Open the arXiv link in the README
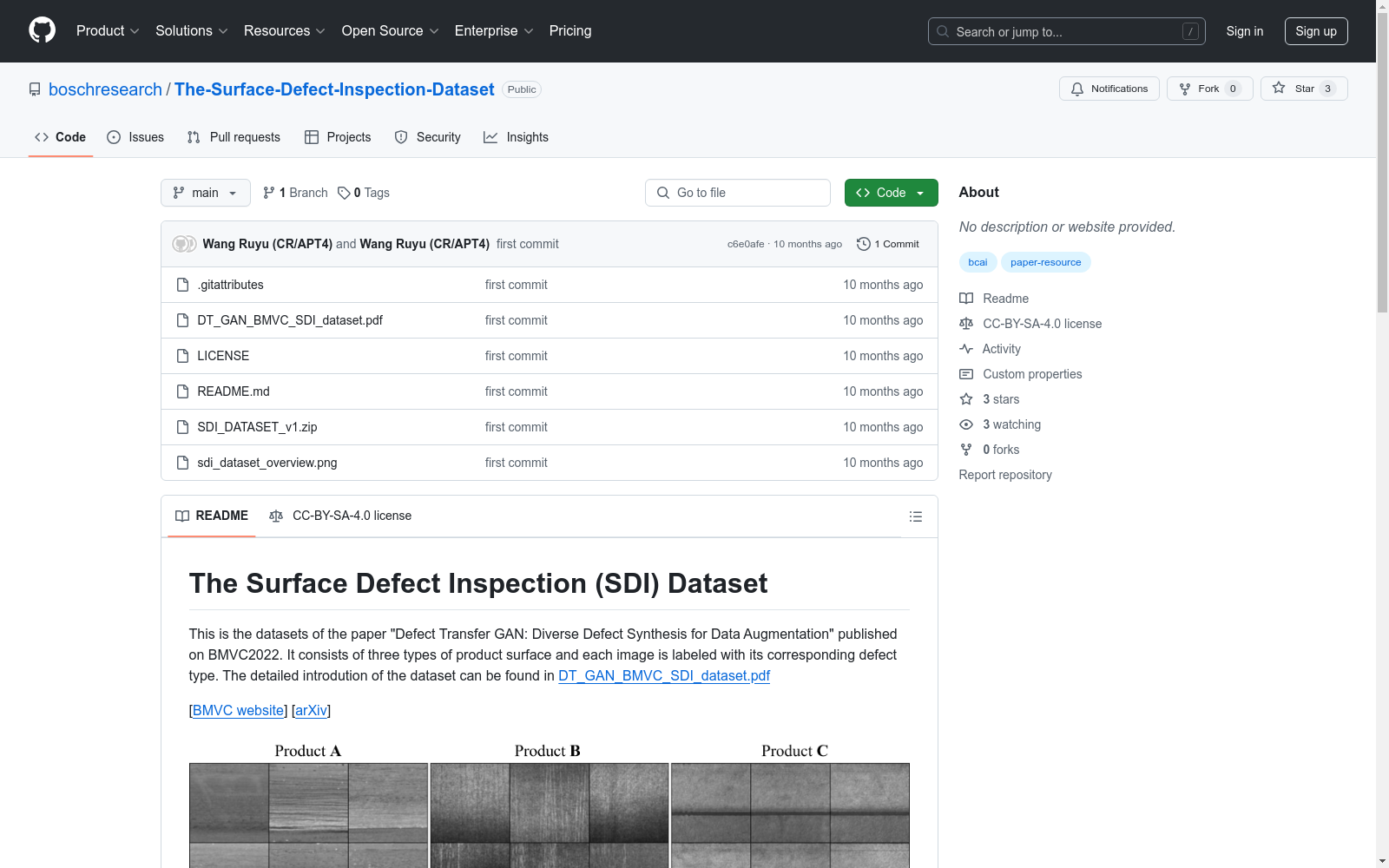 pyautogui.click(x=310, y=711)
